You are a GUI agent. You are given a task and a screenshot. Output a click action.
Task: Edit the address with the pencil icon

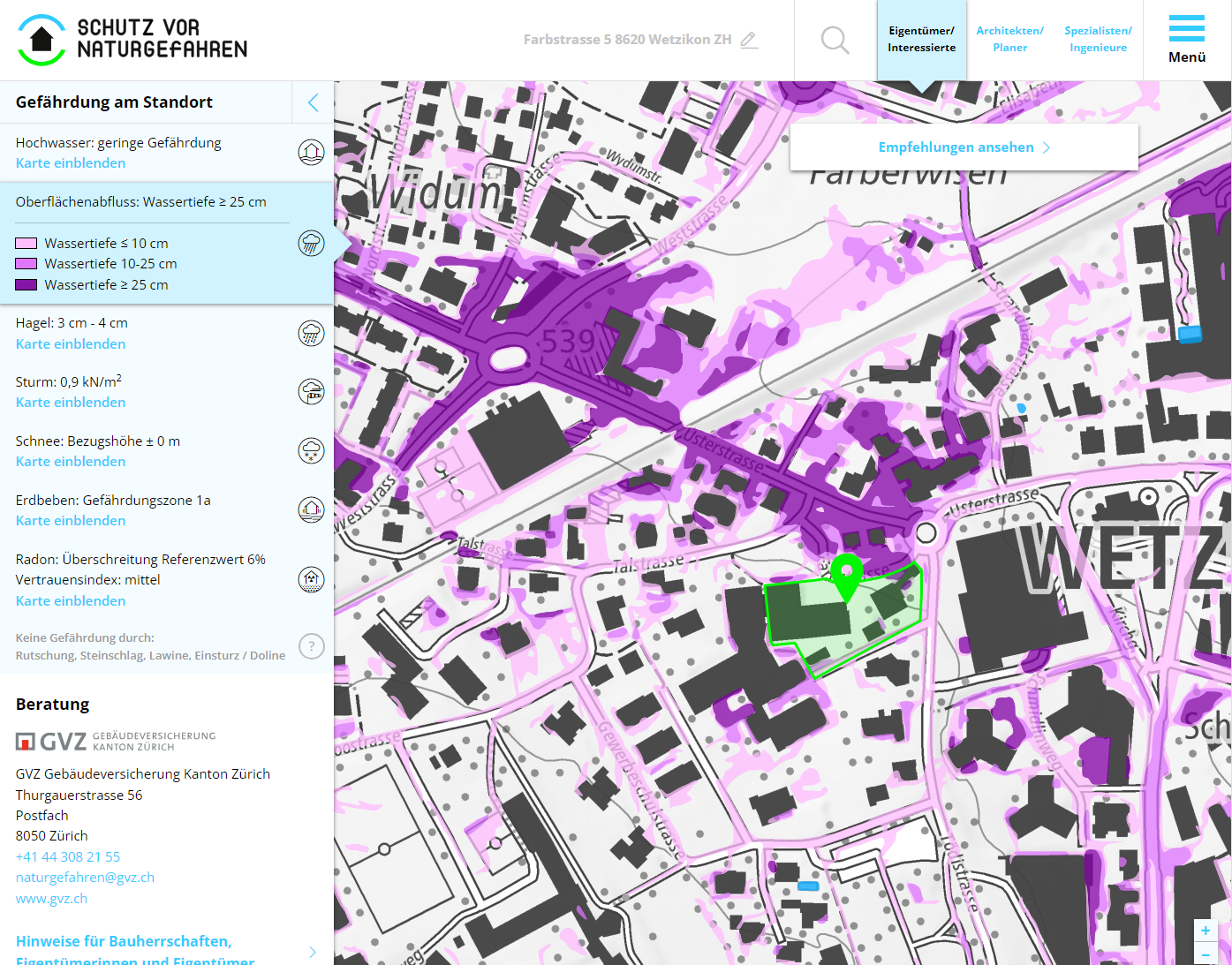749,40
